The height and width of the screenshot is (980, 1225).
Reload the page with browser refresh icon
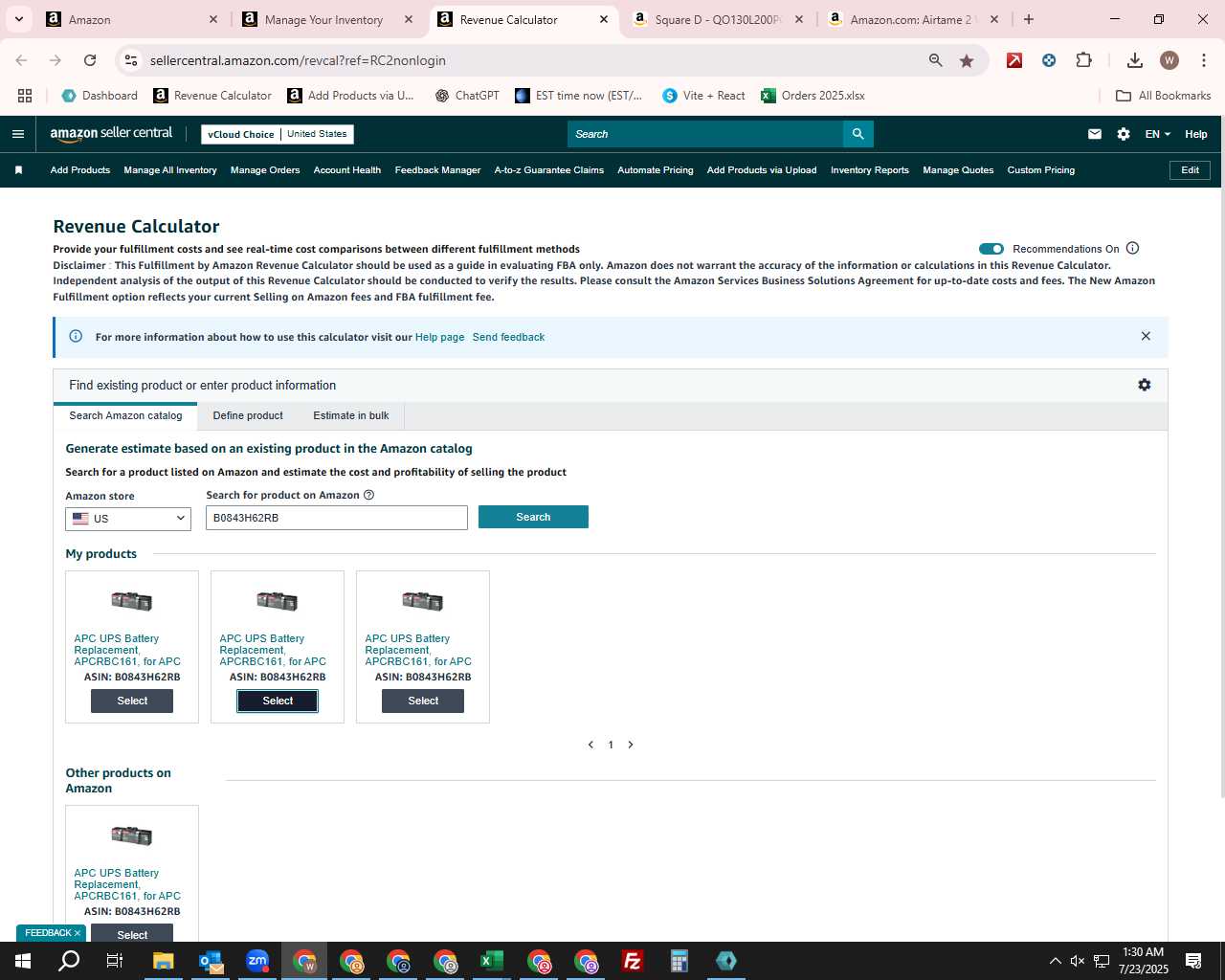[90, 60]
